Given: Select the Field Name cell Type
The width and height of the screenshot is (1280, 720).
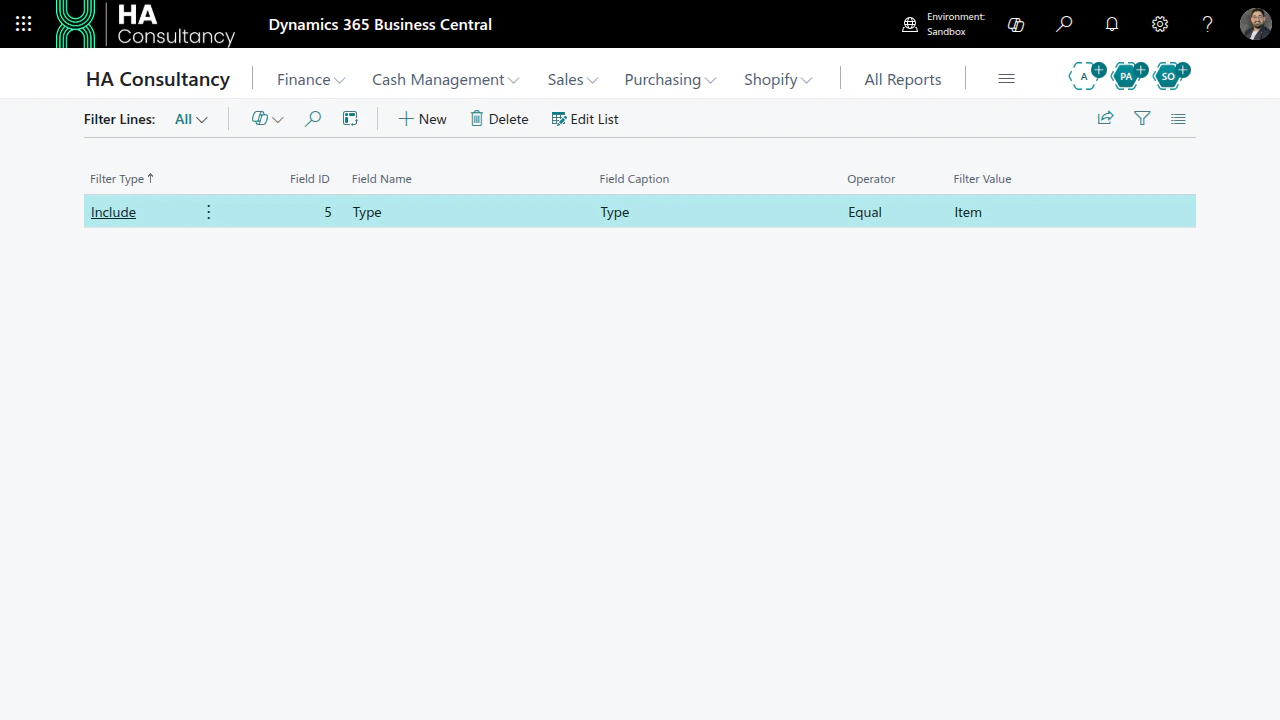Looking at the screenshot, I should [367, 212].
